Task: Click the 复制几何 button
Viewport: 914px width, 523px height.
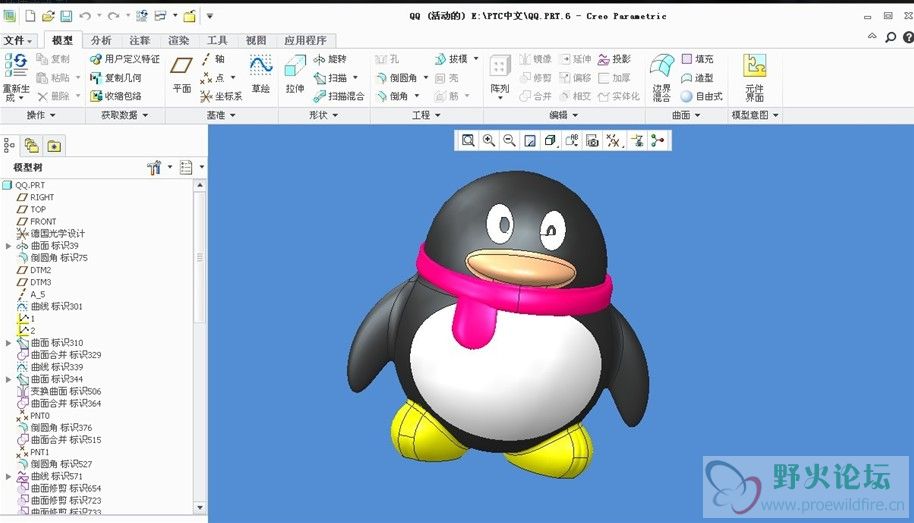Action: pyautogui.click(x=116, y=78)
